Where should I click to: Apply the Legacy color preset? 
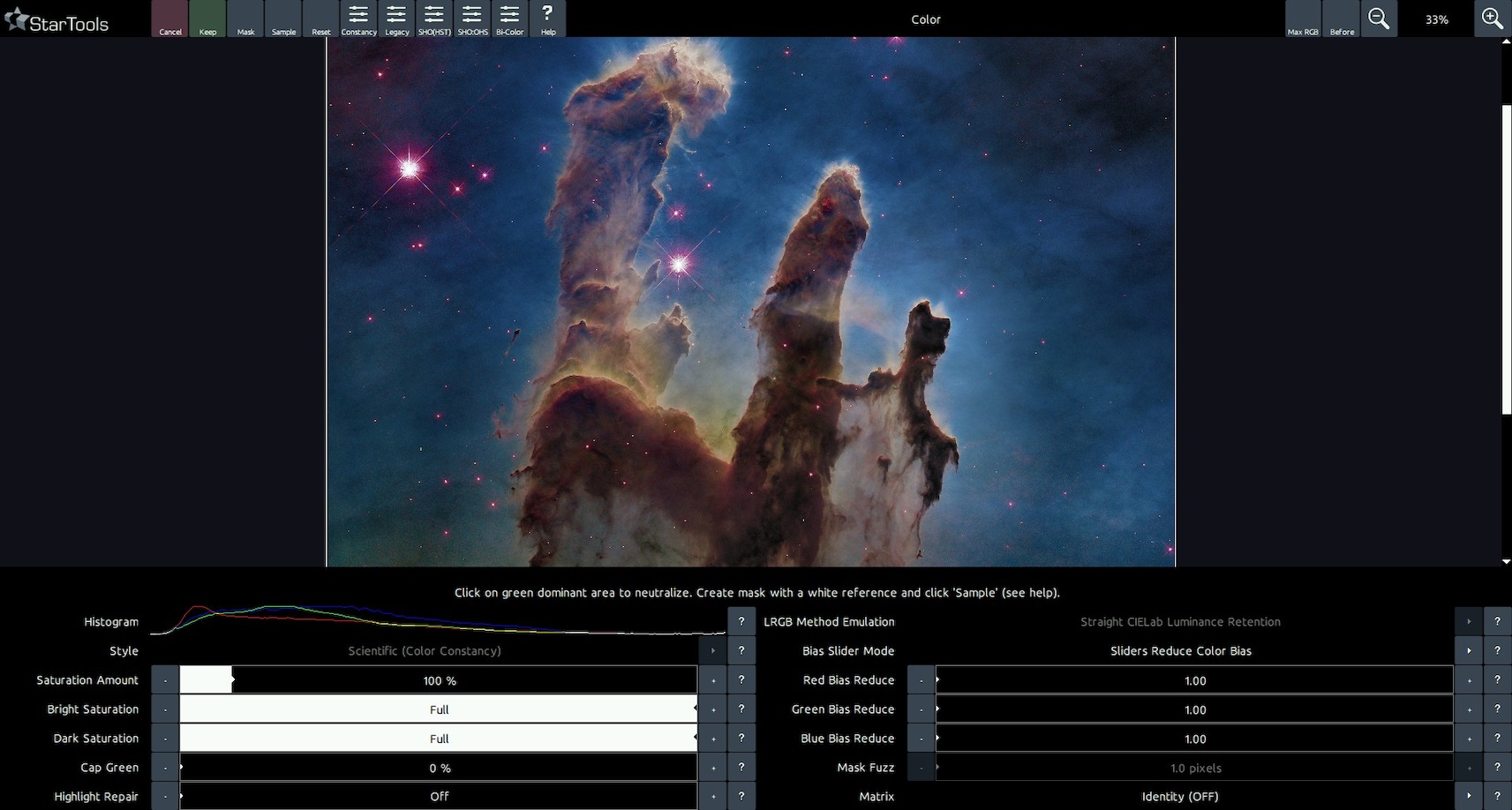(395, 18)
